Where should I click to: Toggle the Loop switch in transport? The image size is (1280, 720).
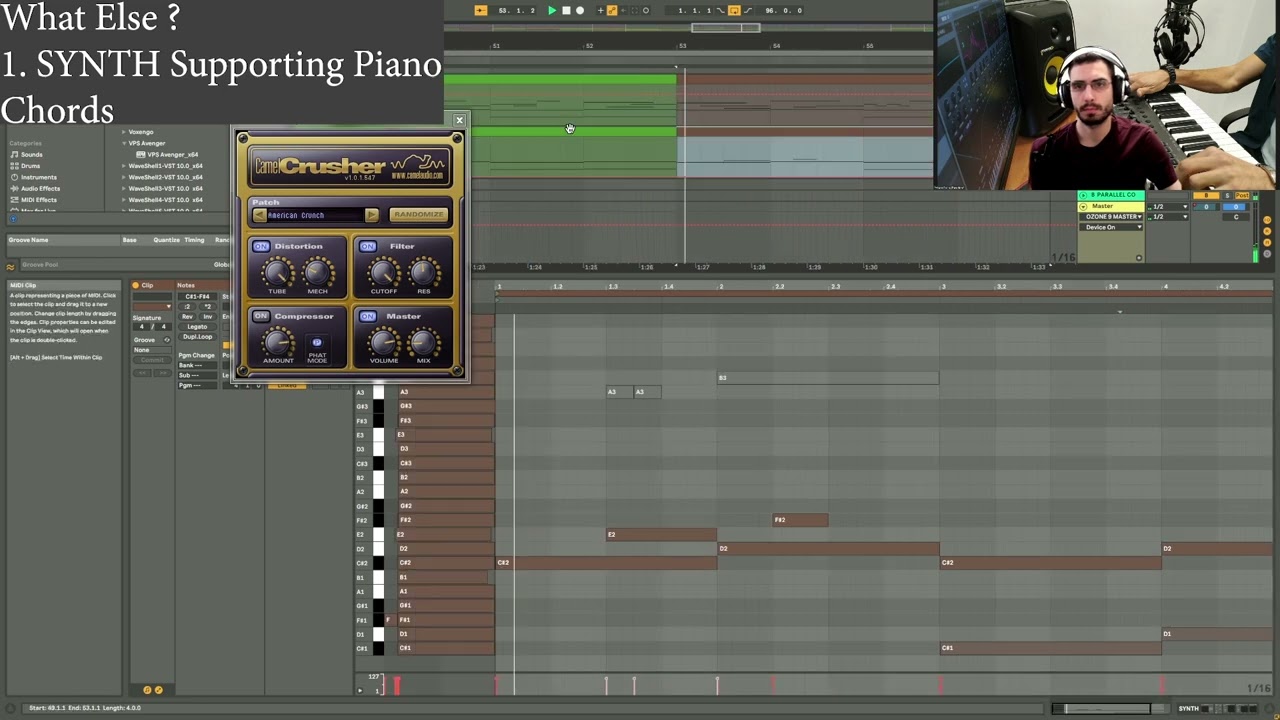tap(734, 10)
